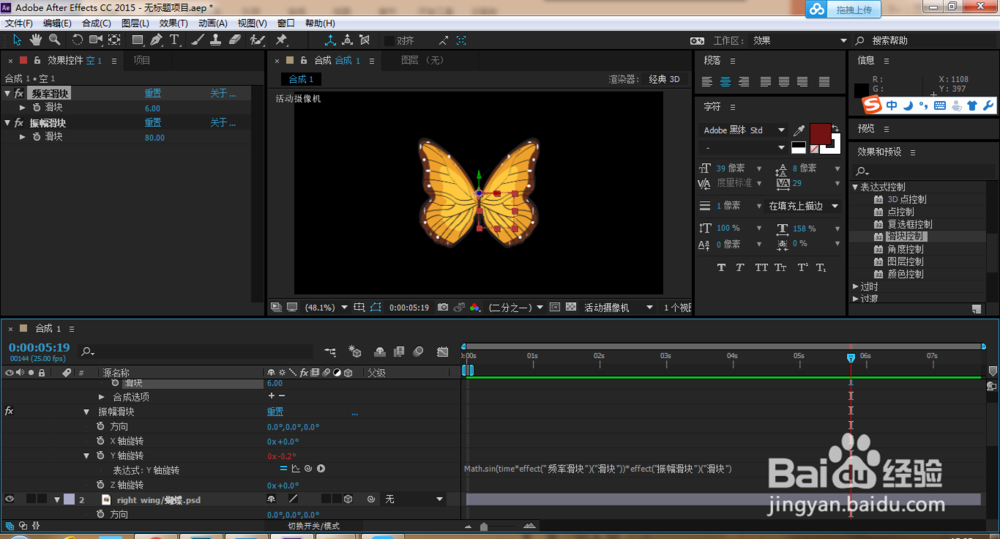Click the all caps TT icon

[761, 267]
